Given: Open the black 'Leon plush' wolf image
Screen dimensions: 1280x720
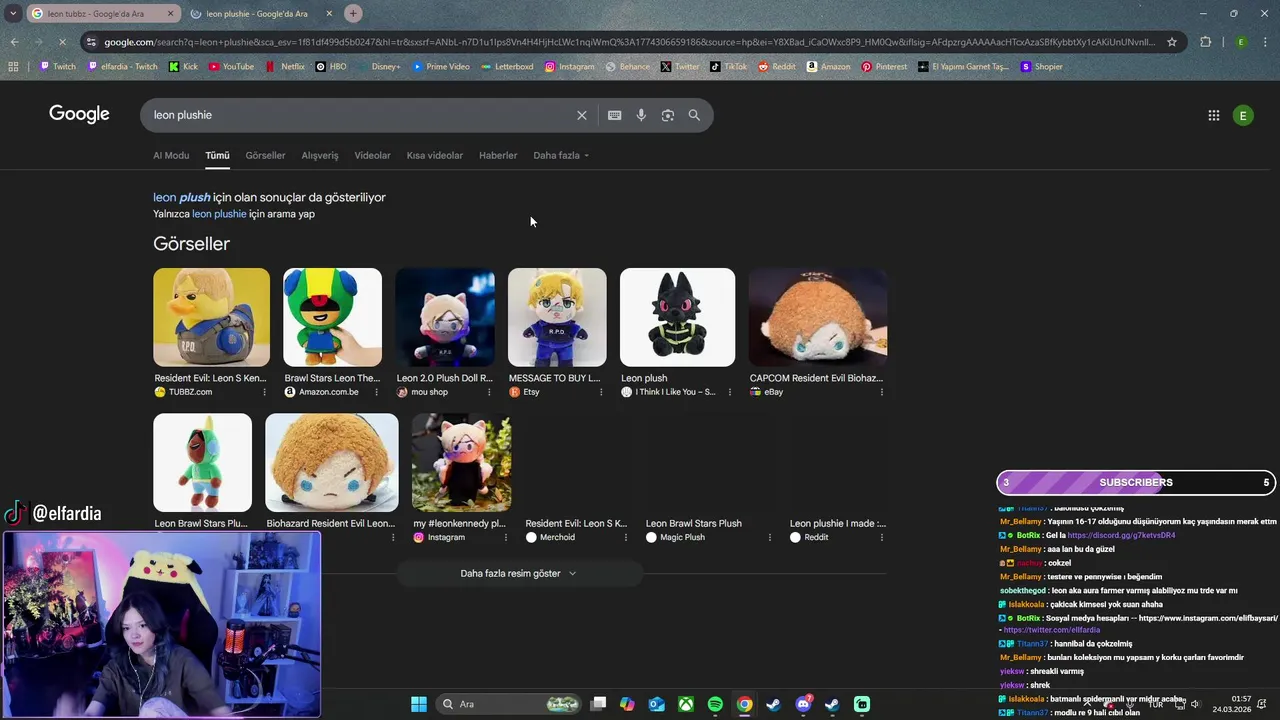Looking at the screenshot, I should [677, 317].
